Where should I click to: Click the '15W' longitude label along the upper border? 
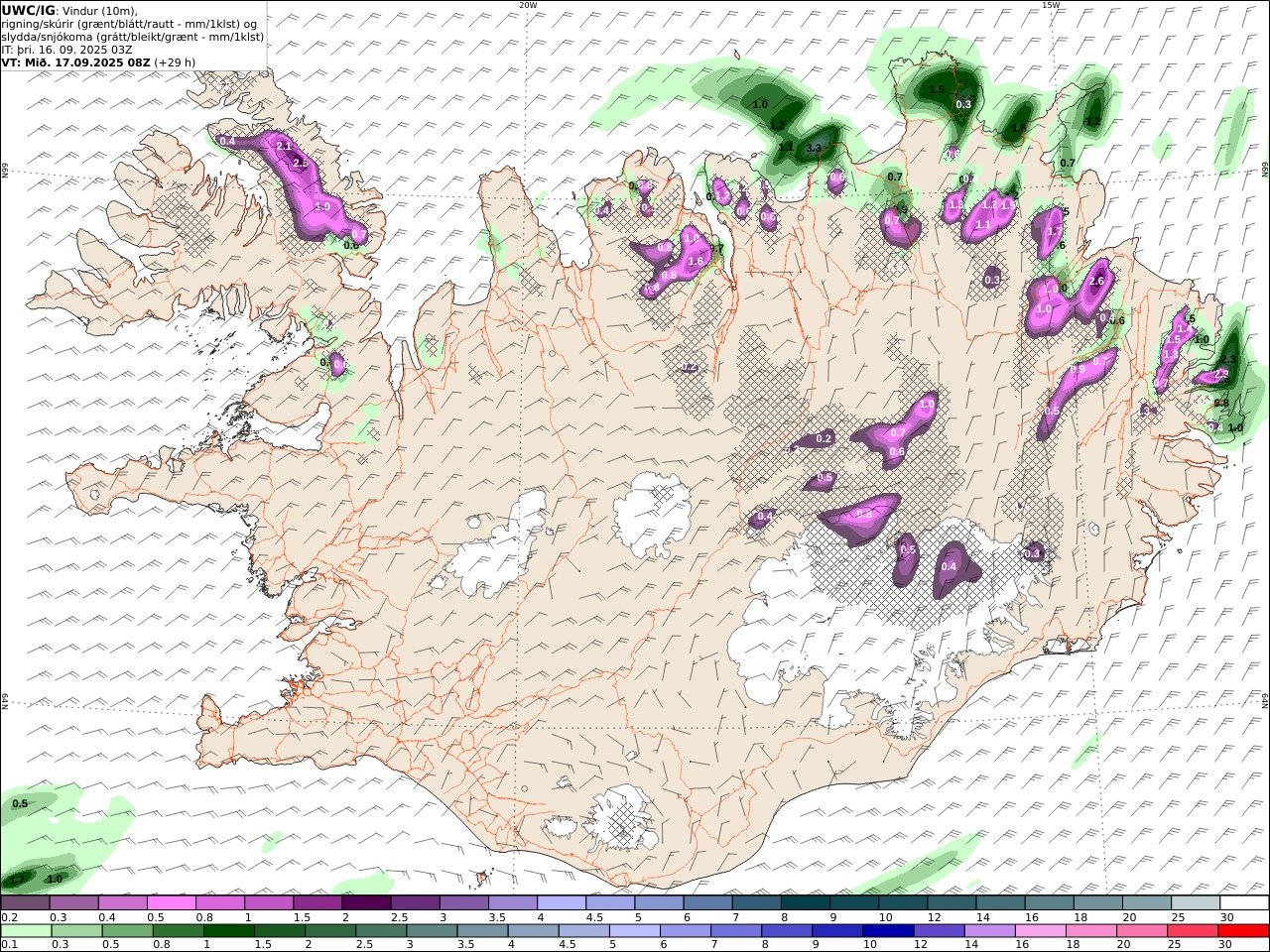coord(1051,5)
